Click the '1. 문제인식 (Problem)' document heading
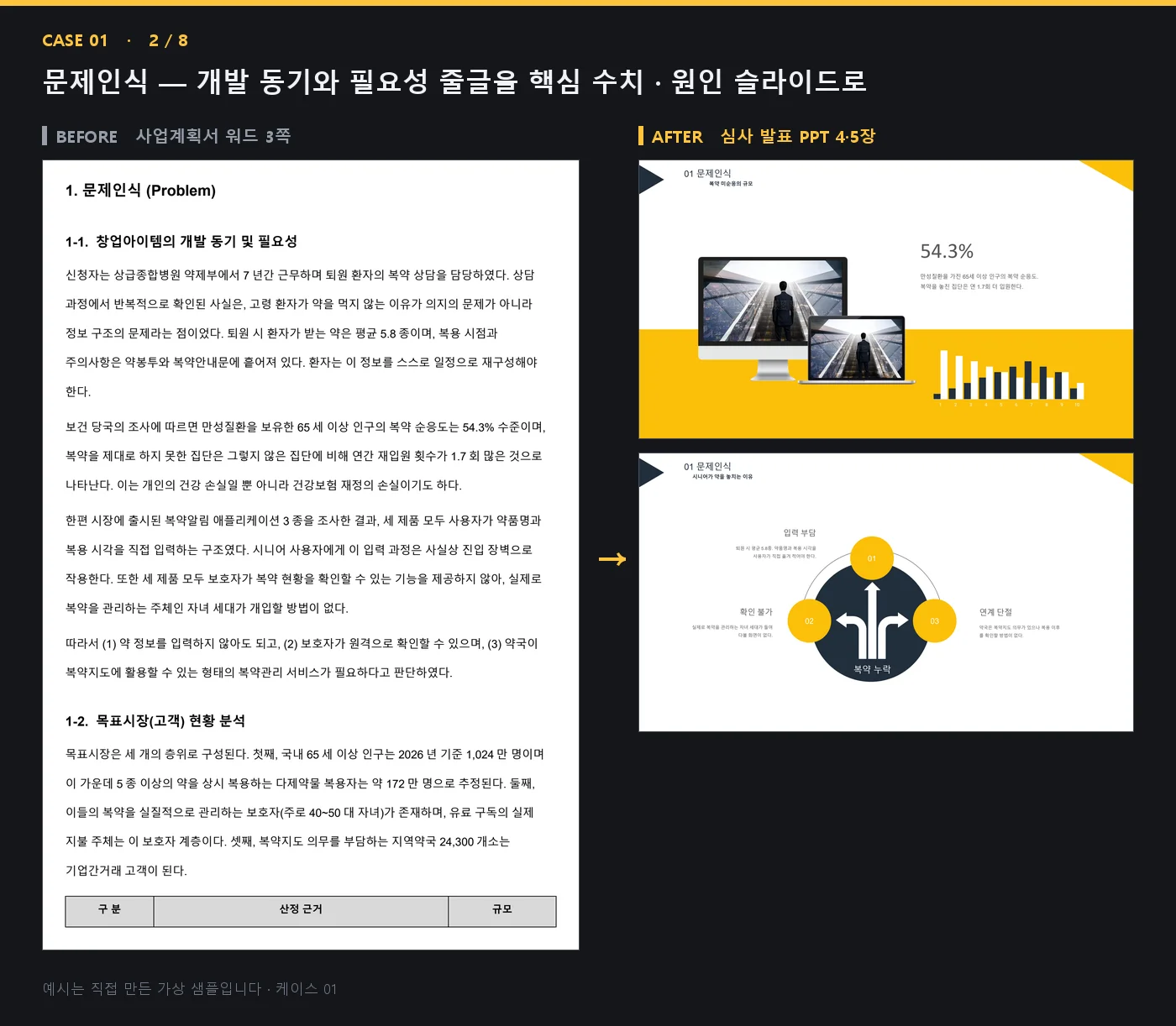1176x1026 pixels. [x=140, y=191]
